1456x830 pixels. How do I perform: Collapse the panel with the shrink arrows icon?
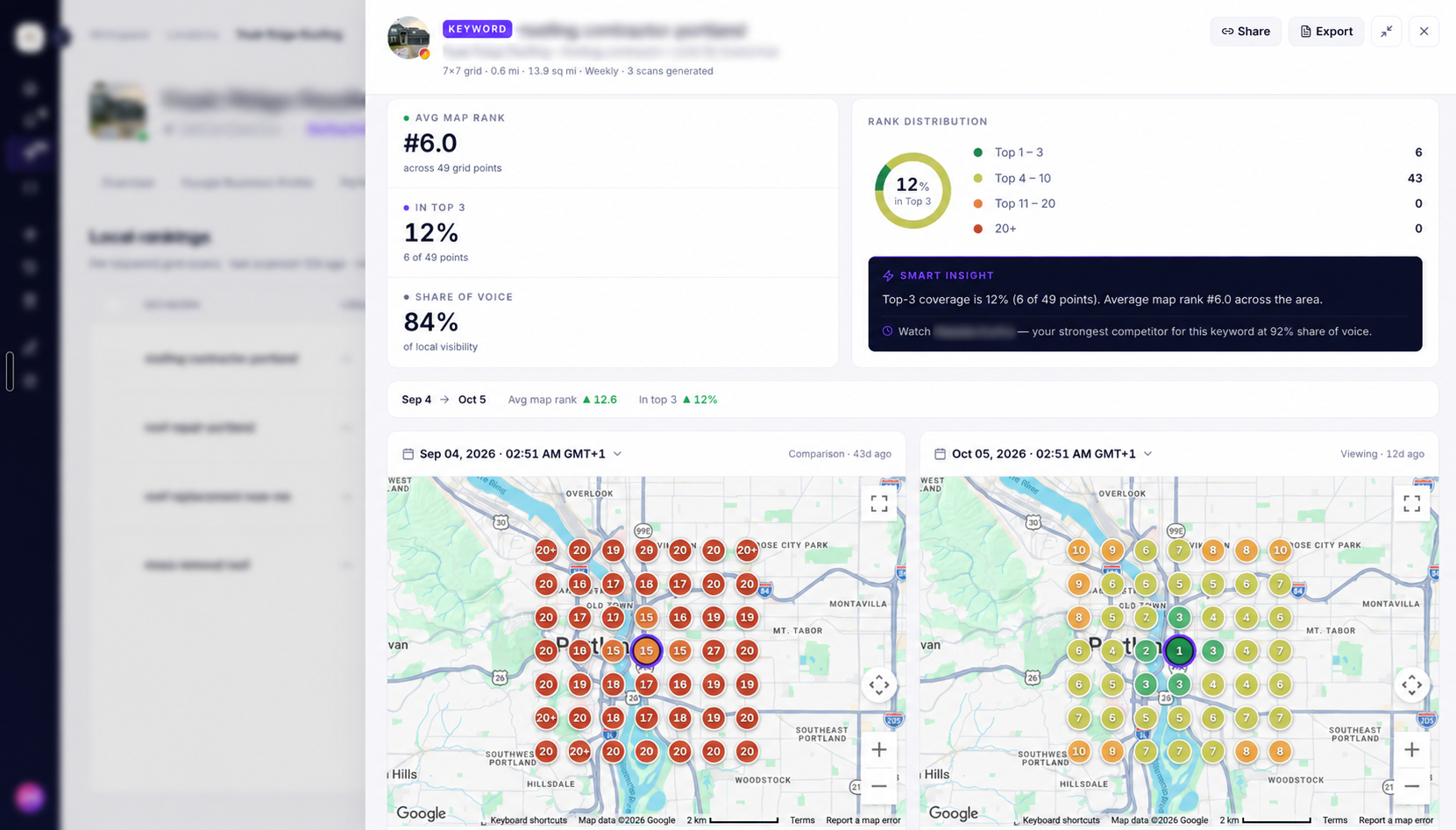pyautogui.click(x=1387, y=32)
